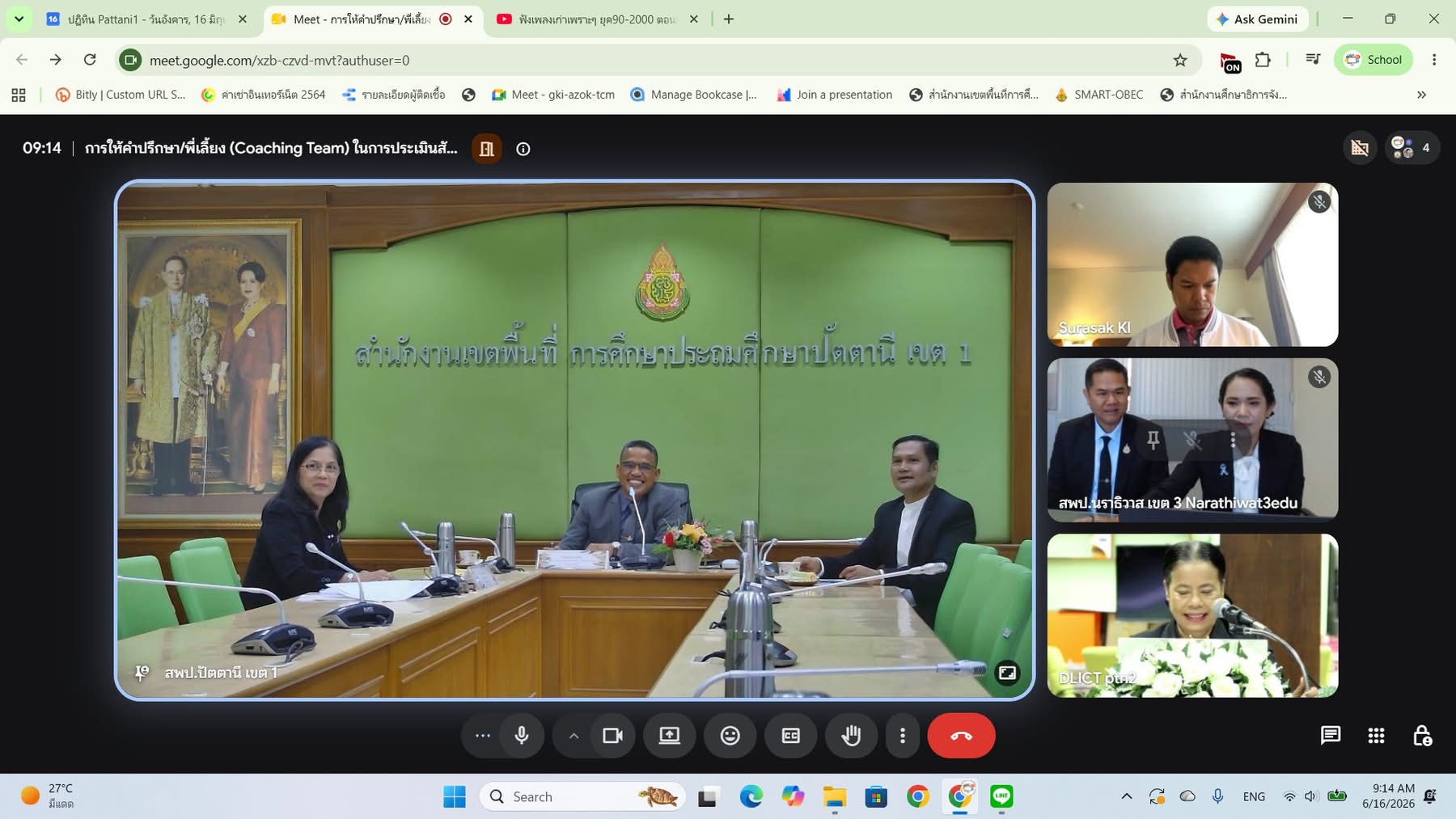Select the DLICT video tile
Image resolution: width=1456 pixels, height=819 pixels.
coord(1192,615)
